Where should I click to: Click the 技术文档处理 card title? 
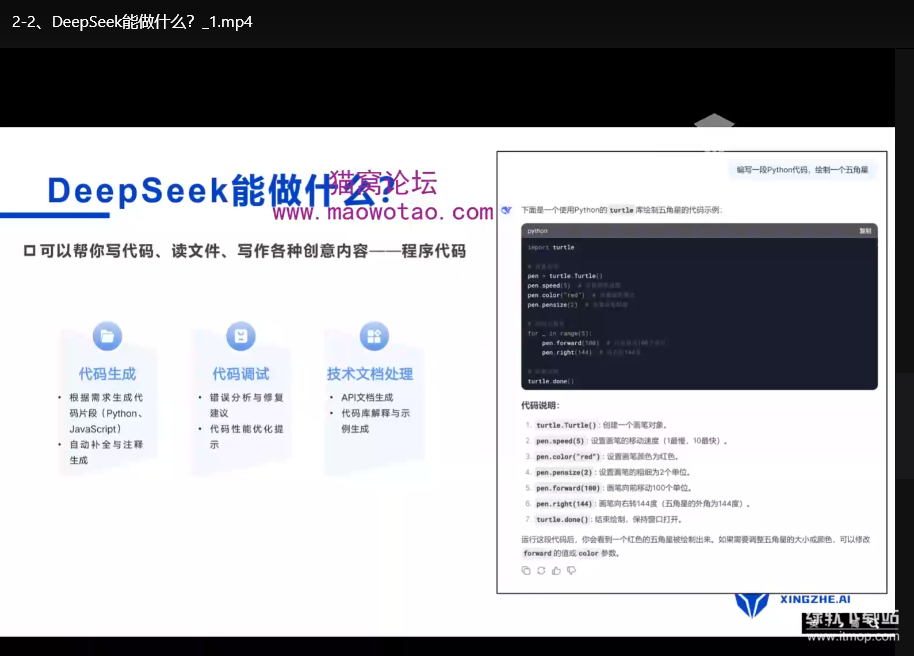(370, 374)
